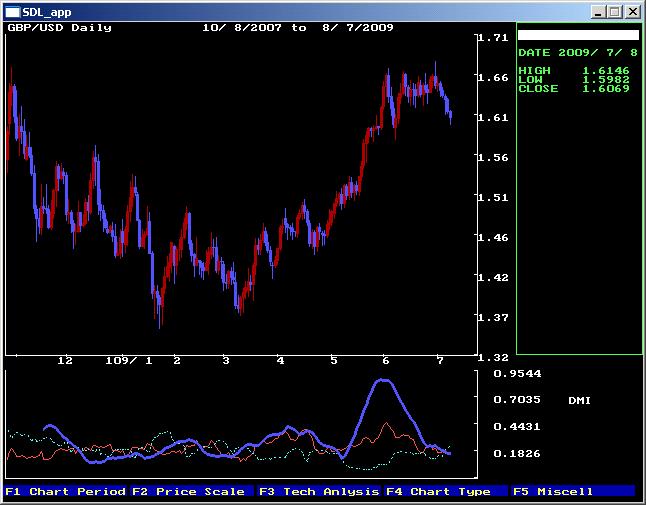Click the white input bar above DATE
The width and height of the screenshot is (646, 505).
click(x=578, y=35)
